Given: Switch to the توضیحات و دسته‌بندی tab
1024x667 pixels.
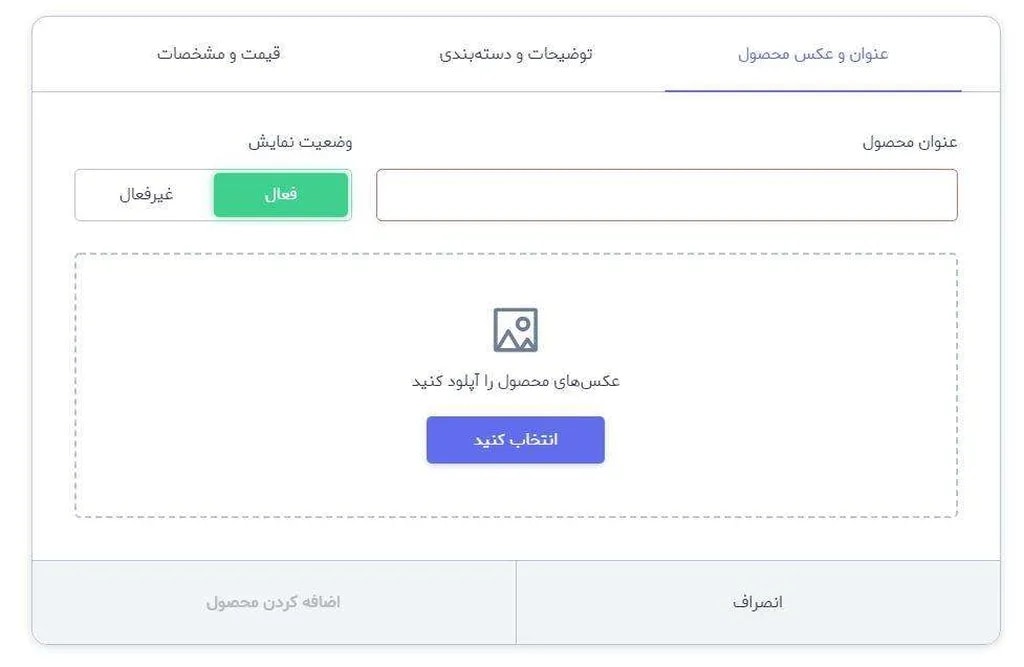Looking at the screenshot, I should [516, 54].
